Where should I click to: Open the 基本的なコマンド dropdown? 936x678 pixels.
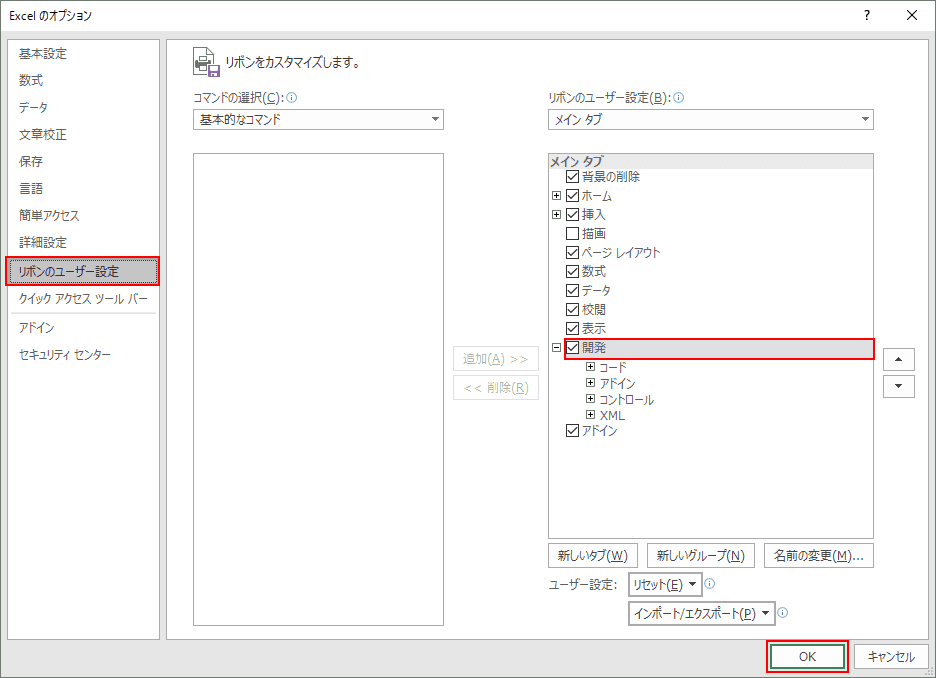point(318,119)
